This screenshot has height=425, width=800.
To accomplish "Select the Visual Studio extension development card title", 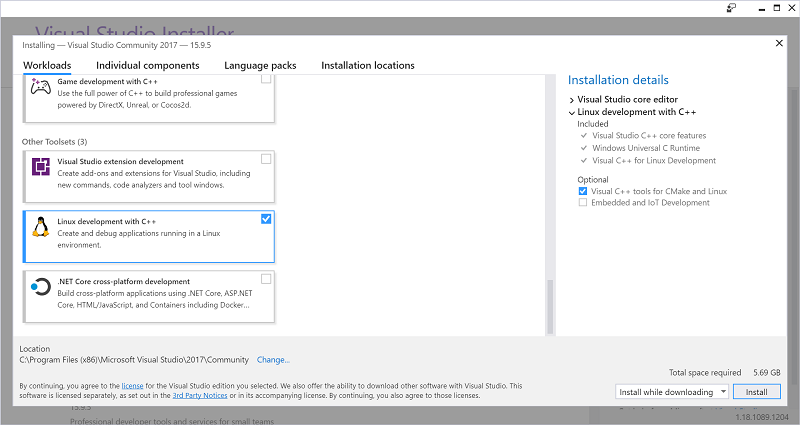I will click(x=120, y=161).
